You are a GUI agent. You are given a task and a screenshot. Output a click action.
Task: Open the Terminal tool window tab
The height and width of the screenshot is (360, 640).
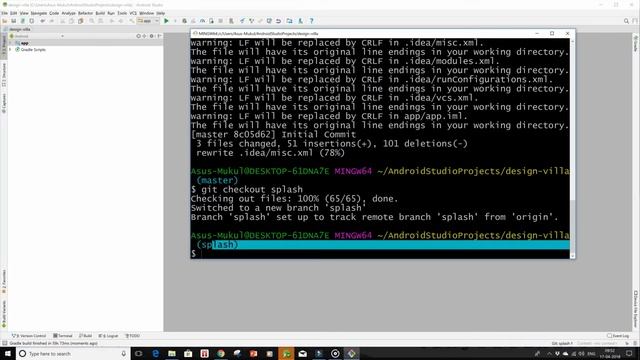[x=63, y=336]
